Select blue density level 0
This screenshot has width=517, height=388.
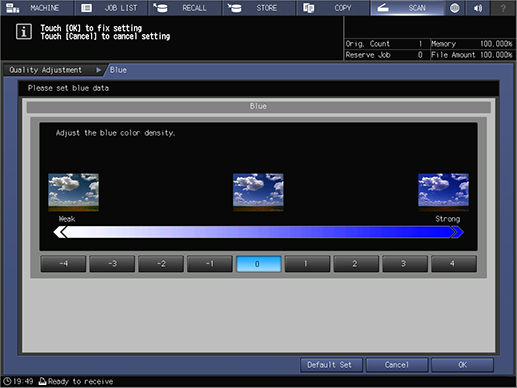pos(259,264)
